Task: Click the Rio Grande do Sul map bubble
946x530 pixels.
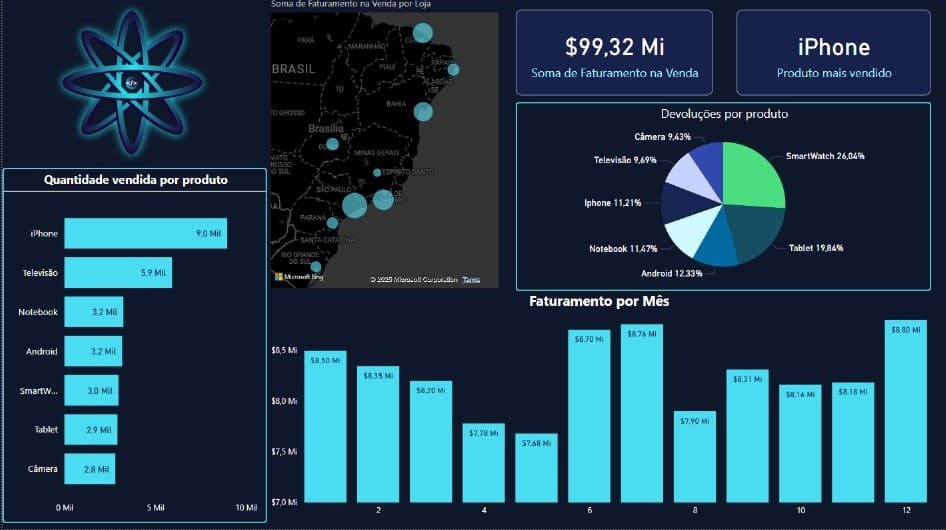Action: [x=316, y=267]
